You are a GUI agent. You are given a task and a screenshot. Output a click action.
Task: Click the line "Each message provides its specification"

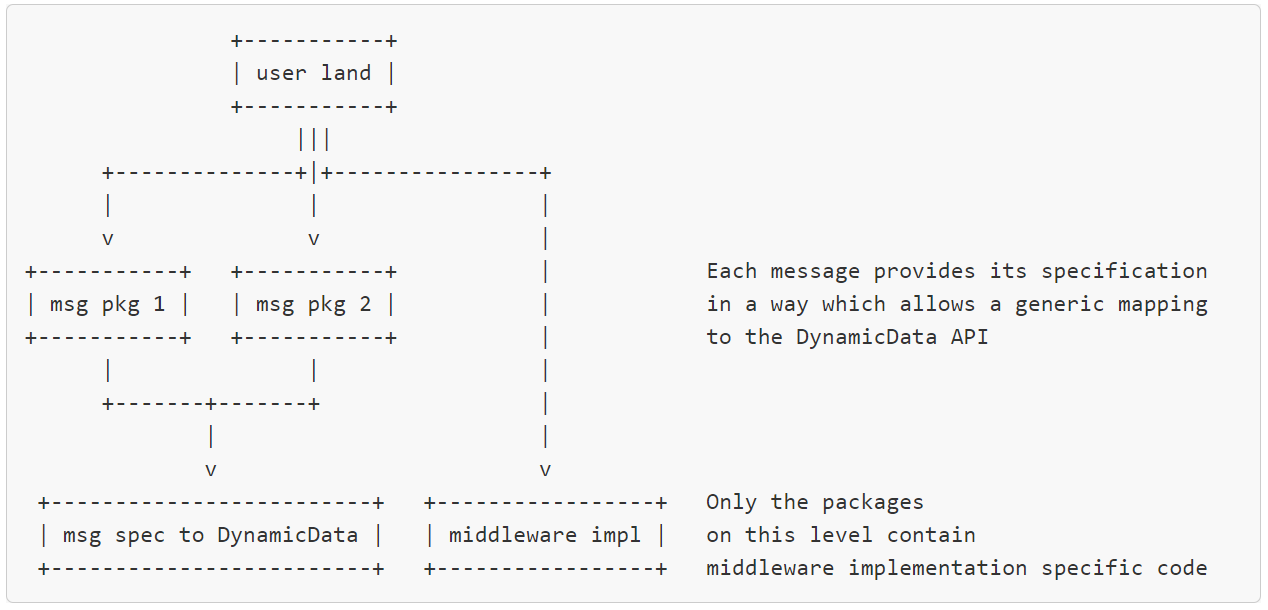pos(957,271)
